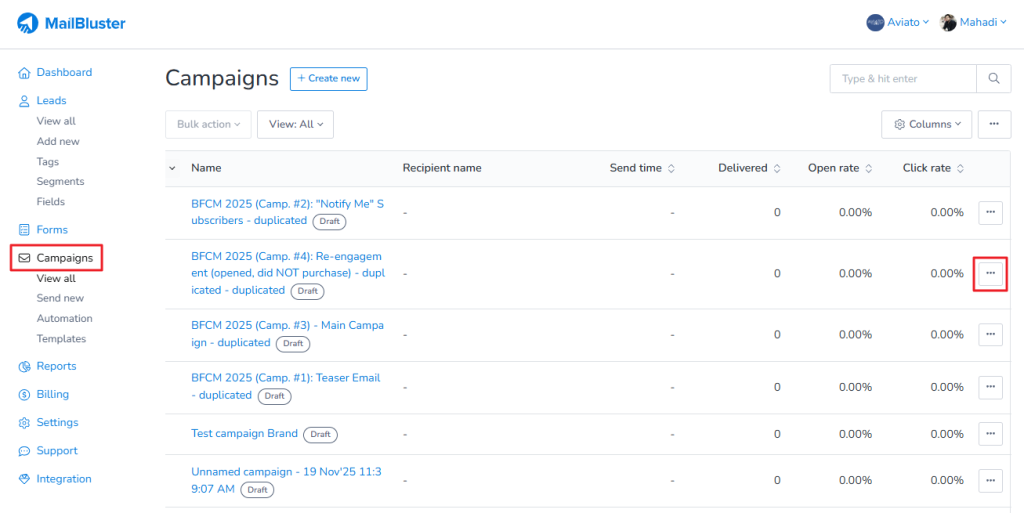Open actions menu for Unnamed campaign row
1024x513 pixels.
tap(990, 480)
